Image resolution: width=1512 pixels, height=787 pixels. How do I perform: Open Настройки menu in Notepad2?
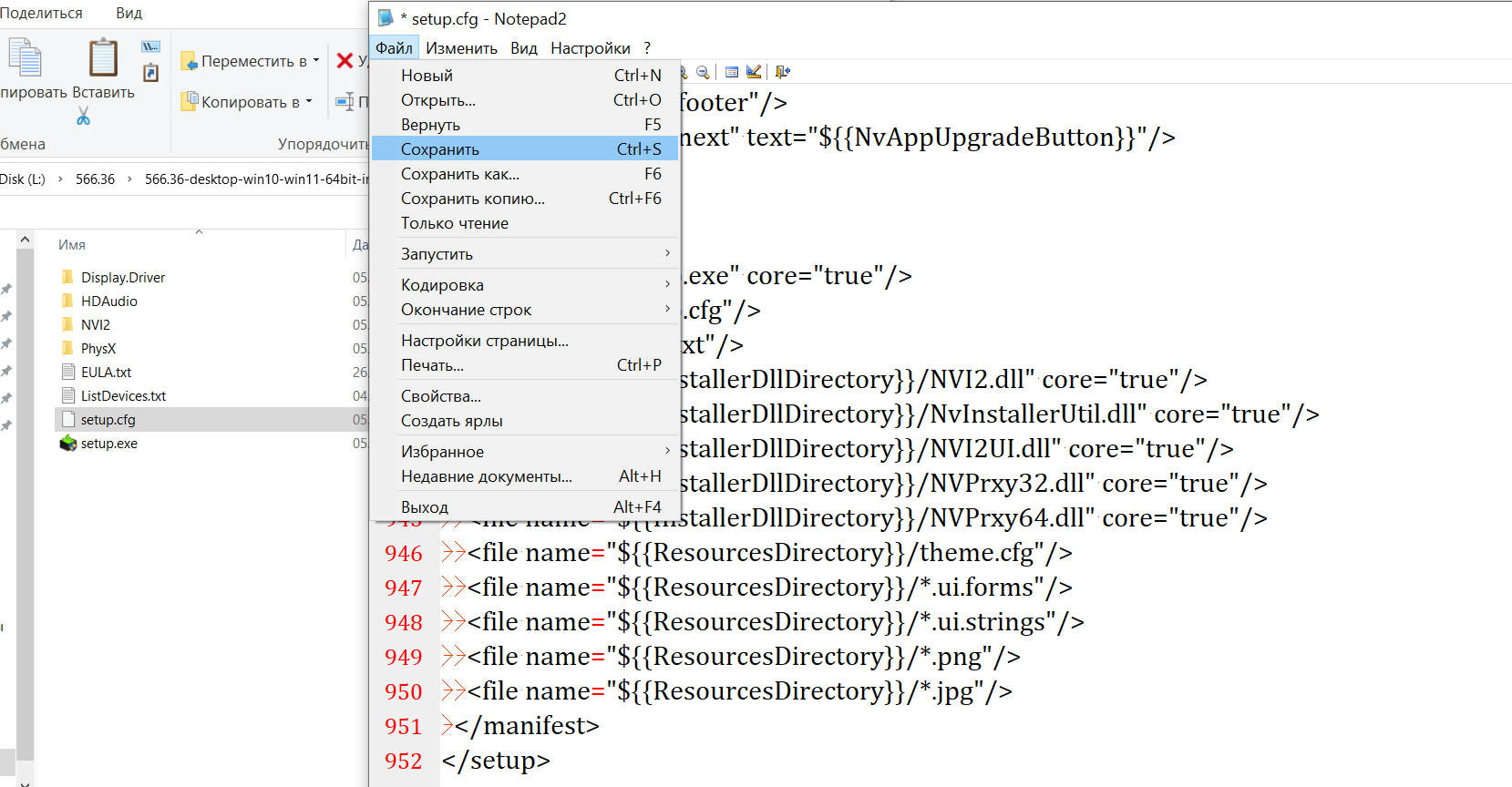(591, 47)
